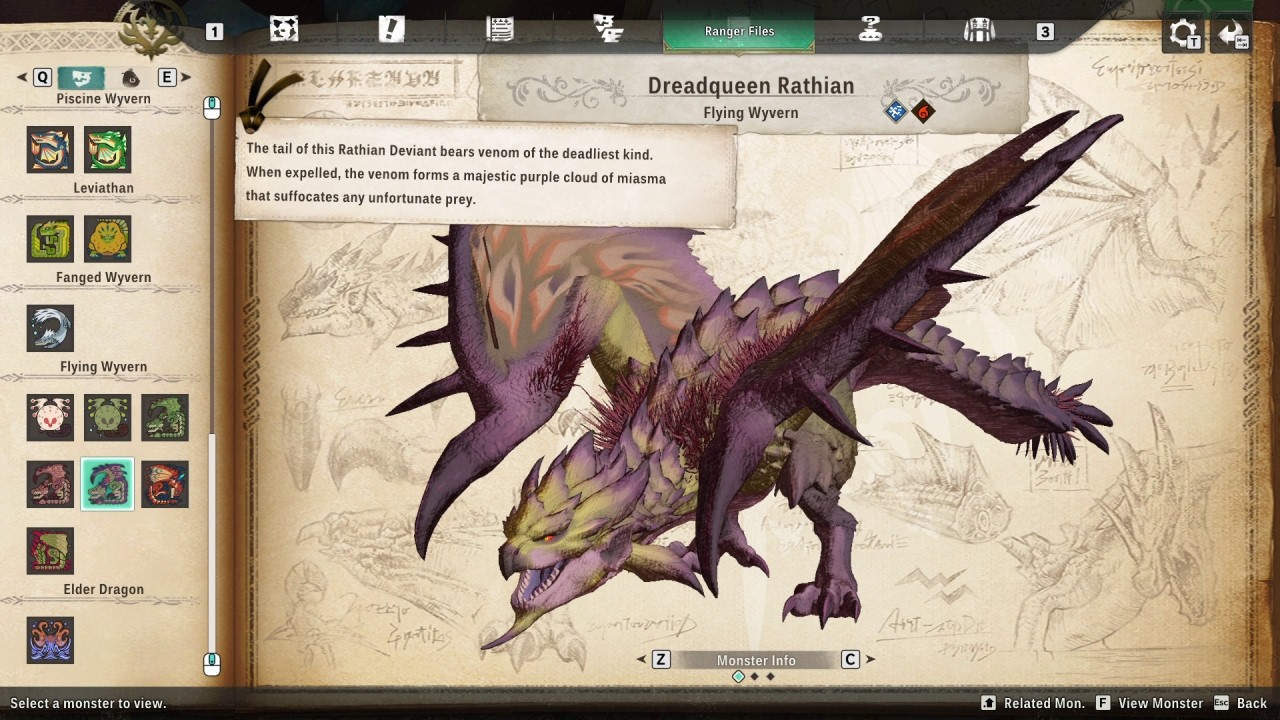Open the armor equipment tab
This screenshot has width=1280, height=720.
click(x=979, y=30)
